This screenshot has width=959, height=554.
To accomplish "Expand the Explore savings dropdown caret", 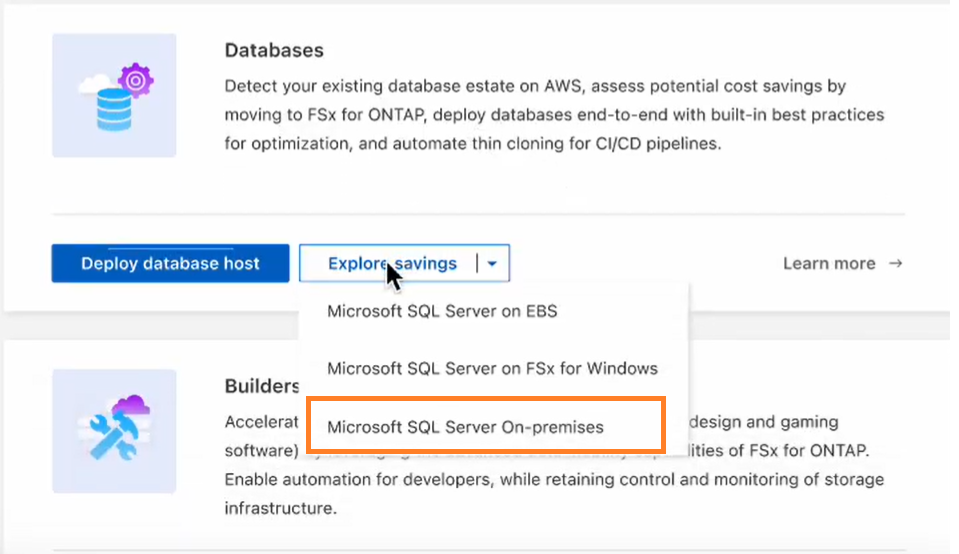I will coord(495,264).
